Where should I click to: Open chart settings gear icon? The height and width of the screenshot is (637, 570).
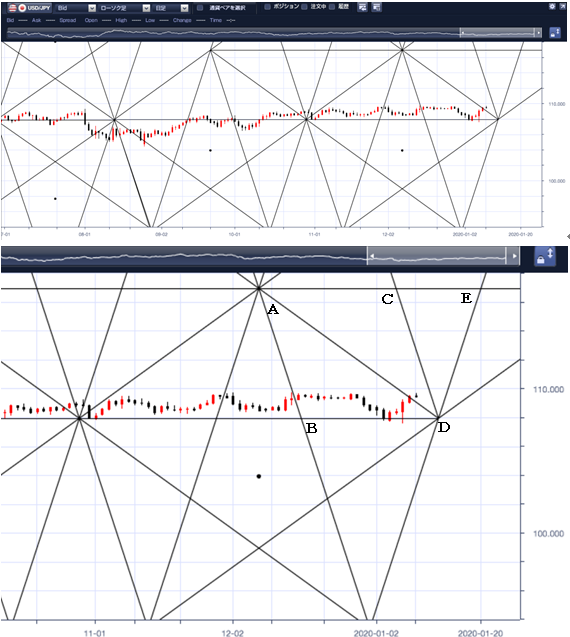point(552,6)
